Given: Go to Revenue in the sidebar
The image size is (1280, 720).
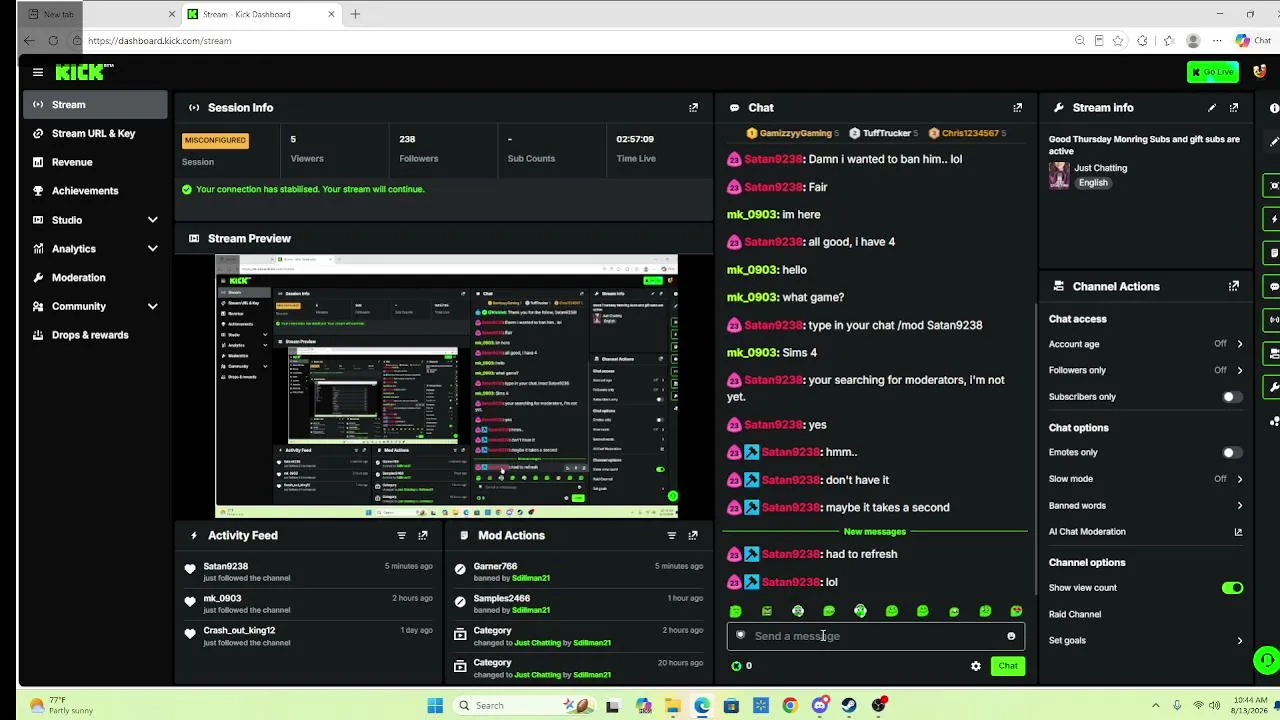Looking at the screenshot, I should 96,162.
